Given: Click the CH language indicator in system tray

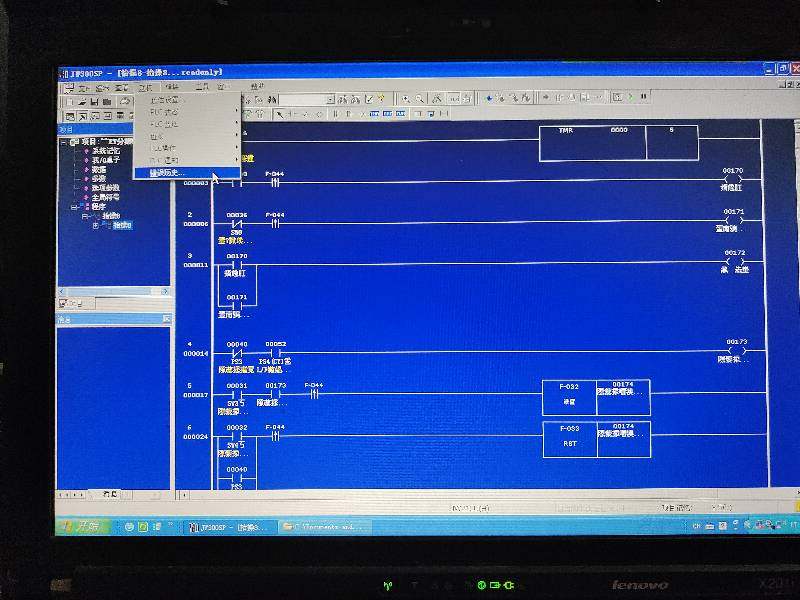Looking at the screenshot, I should (x=696, y=526).
